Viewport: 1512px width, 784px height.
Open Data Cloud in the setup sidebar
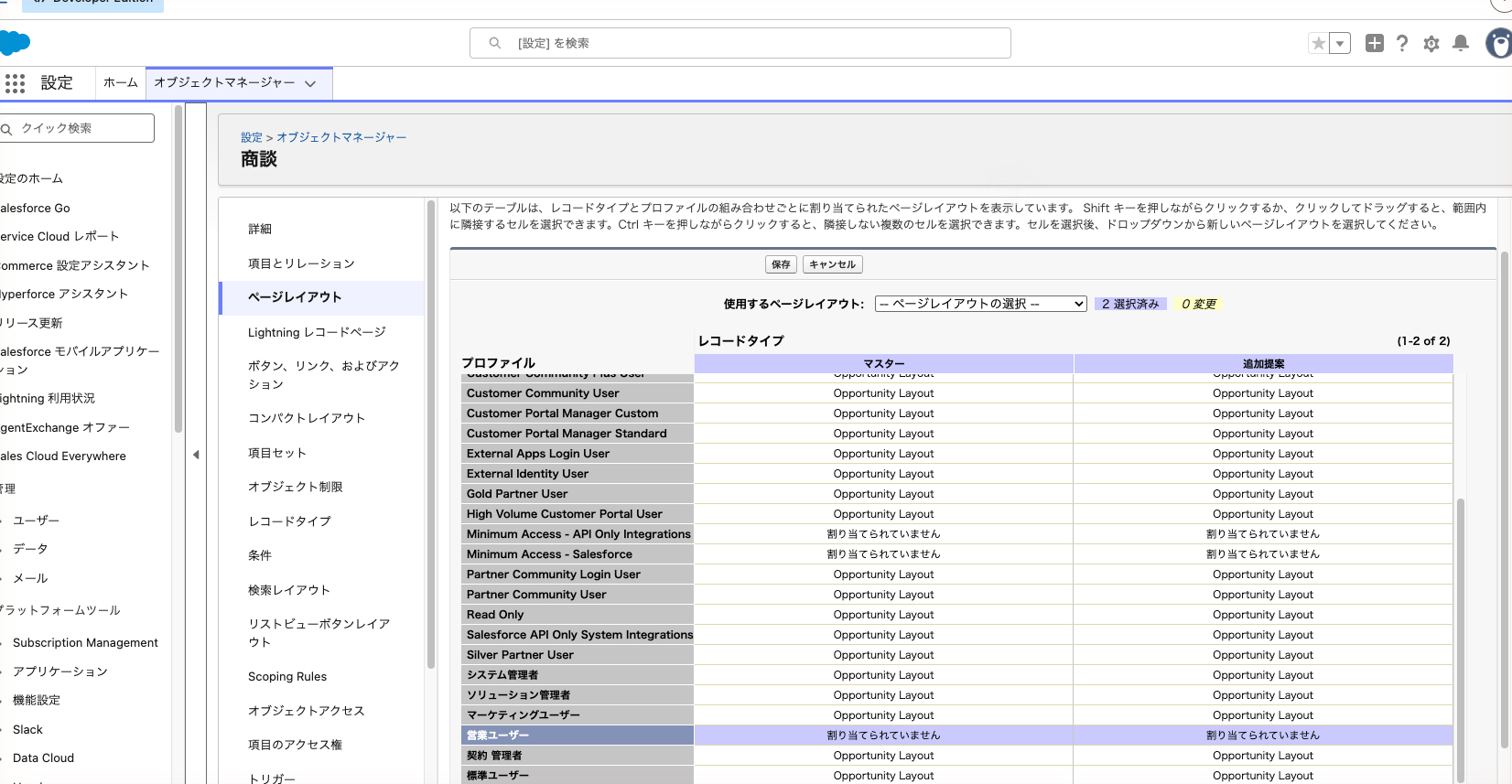pyautogui.click(x=43, y=758)
